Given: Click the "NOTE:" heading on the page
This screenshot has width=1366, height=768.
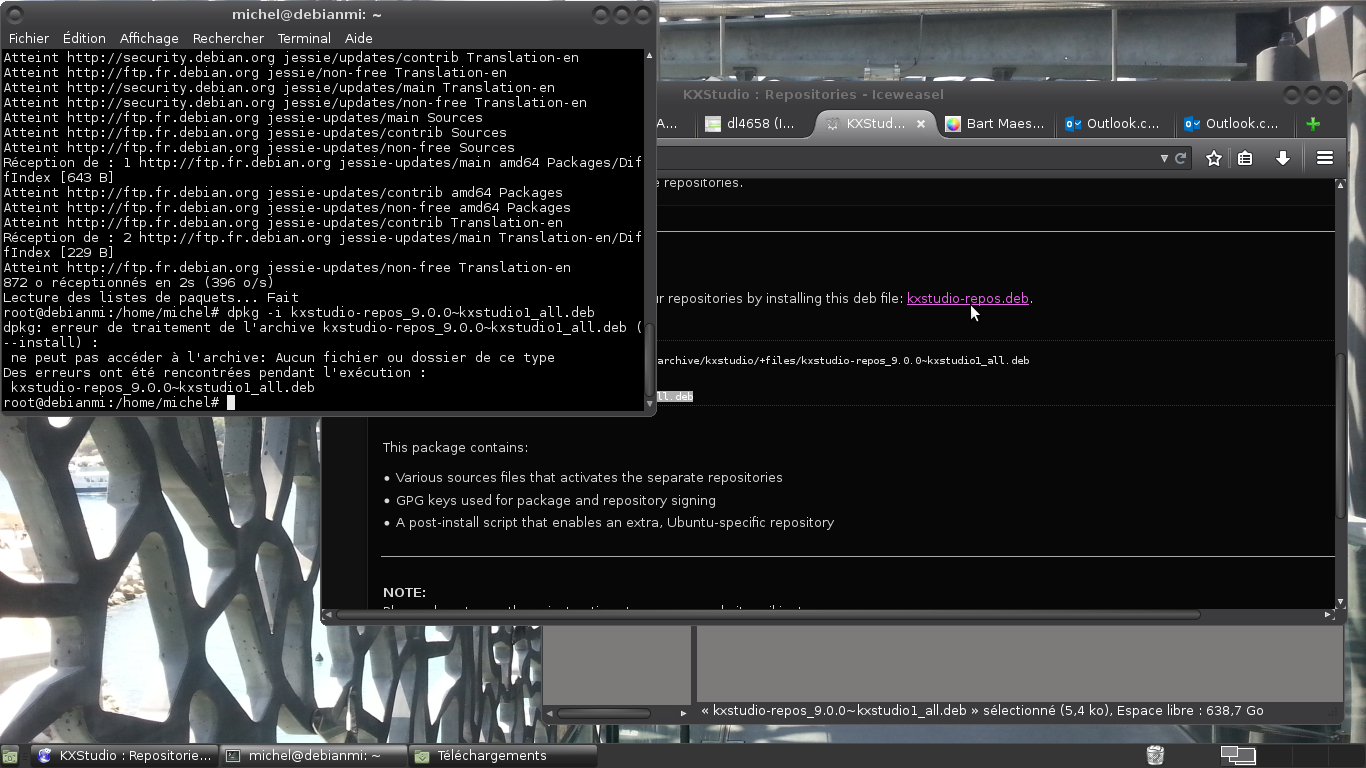Looking at the screenshot, I should pos(404,592).
